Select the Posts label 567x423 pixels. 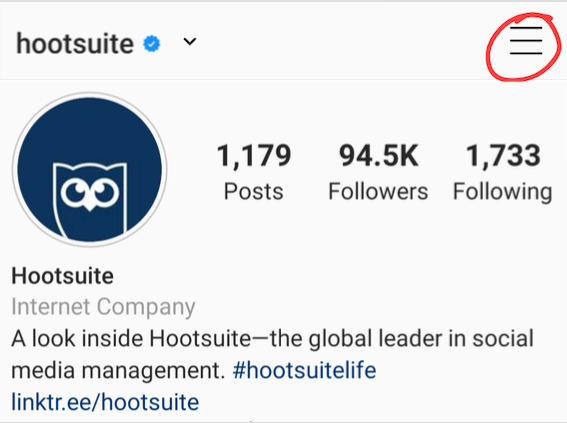[253, 191]
